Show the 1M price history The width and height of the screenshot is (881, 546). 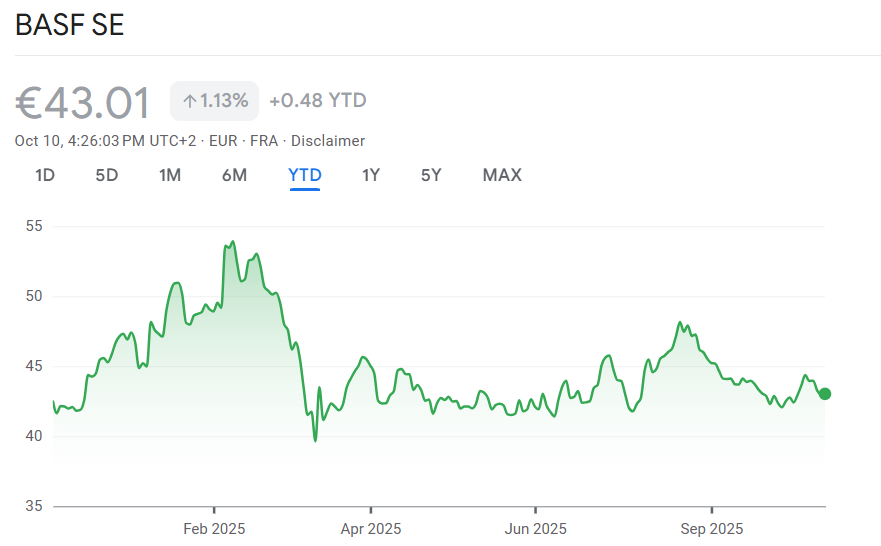pos(170,175)
